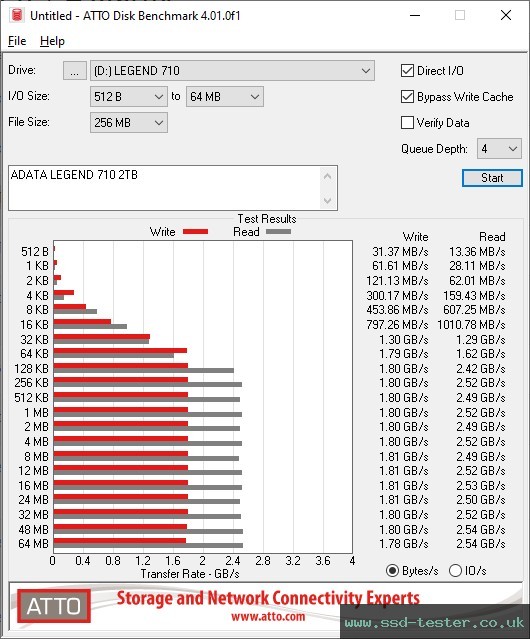The width and height of the screenshot is (530, 639).
Task: Click the 48 MB chart row label
Action: tap(33, 529)
